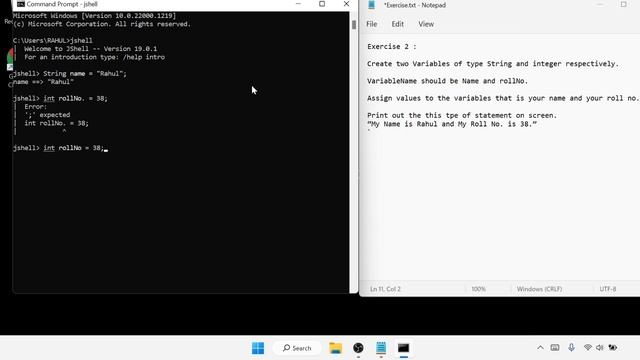Click 'Exercise 2 :' line in Notepad
Screen dimensions: 640x360
[392, 47]
